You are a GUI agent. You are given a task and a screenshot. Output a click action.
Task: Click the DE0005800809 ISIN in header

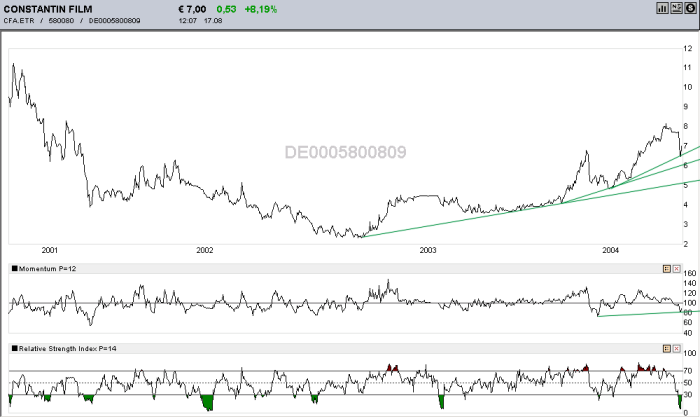click(114, 21)
